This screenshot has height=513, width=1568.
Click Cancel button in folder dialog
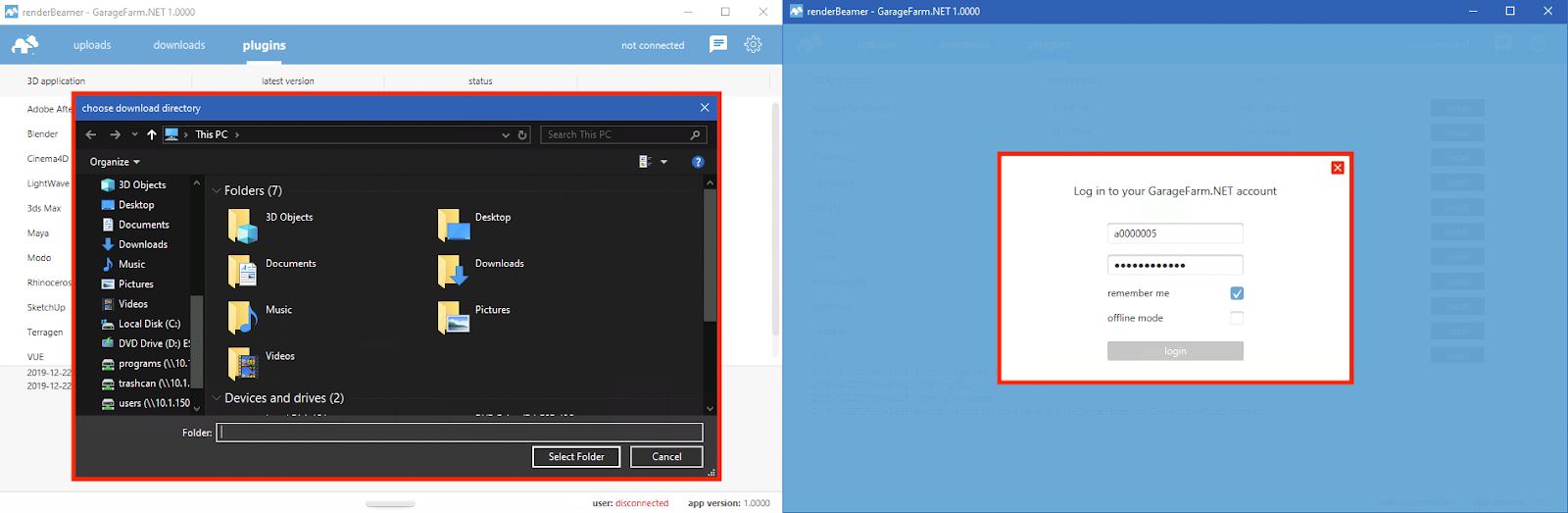coord(666,456)
